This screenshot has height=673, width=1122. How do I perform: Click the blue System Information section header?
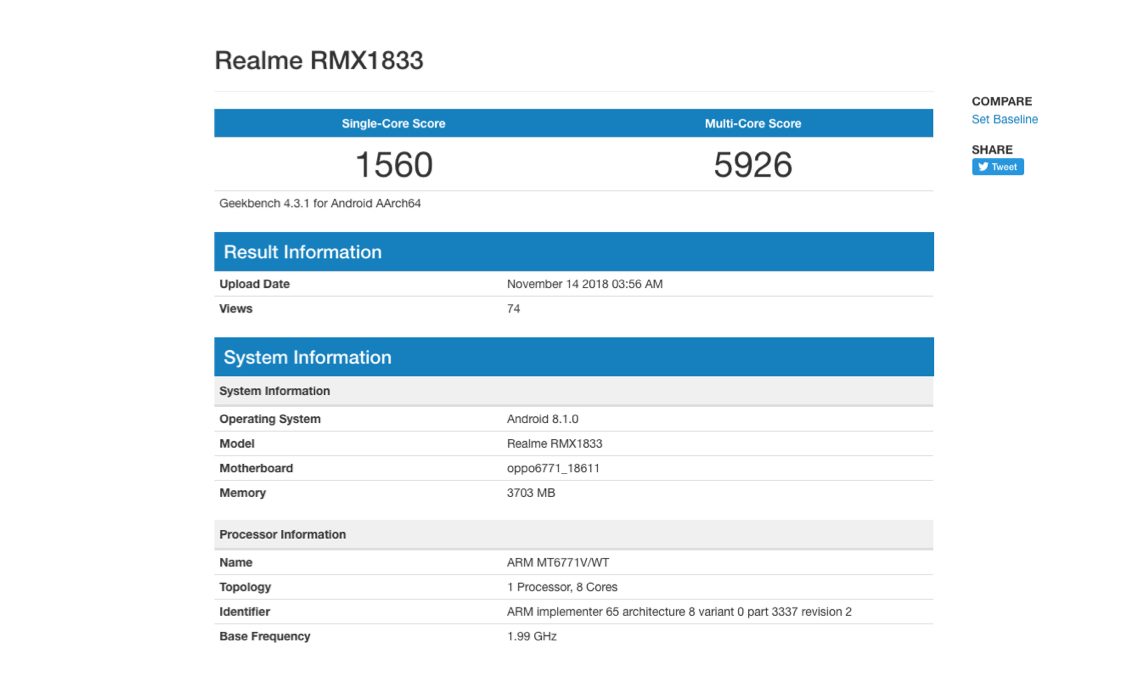tap(573, 357)
